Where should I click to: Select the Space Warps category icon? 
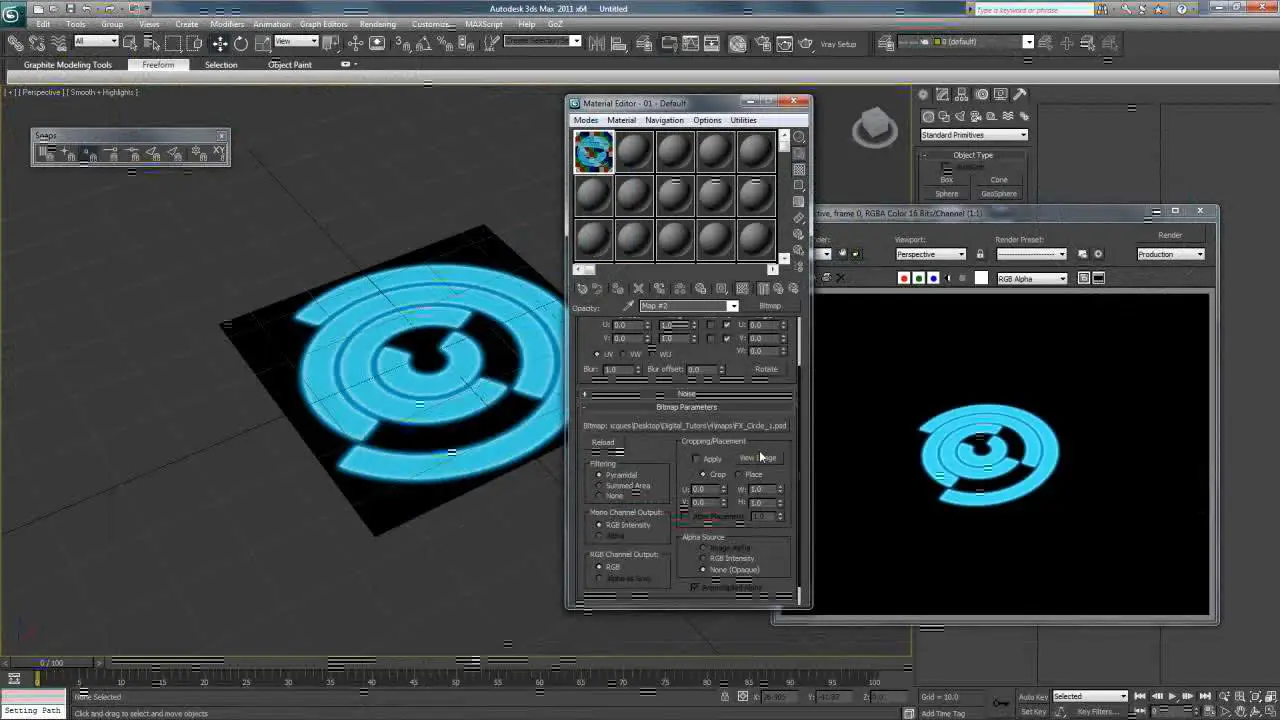tap(1008, 116)
